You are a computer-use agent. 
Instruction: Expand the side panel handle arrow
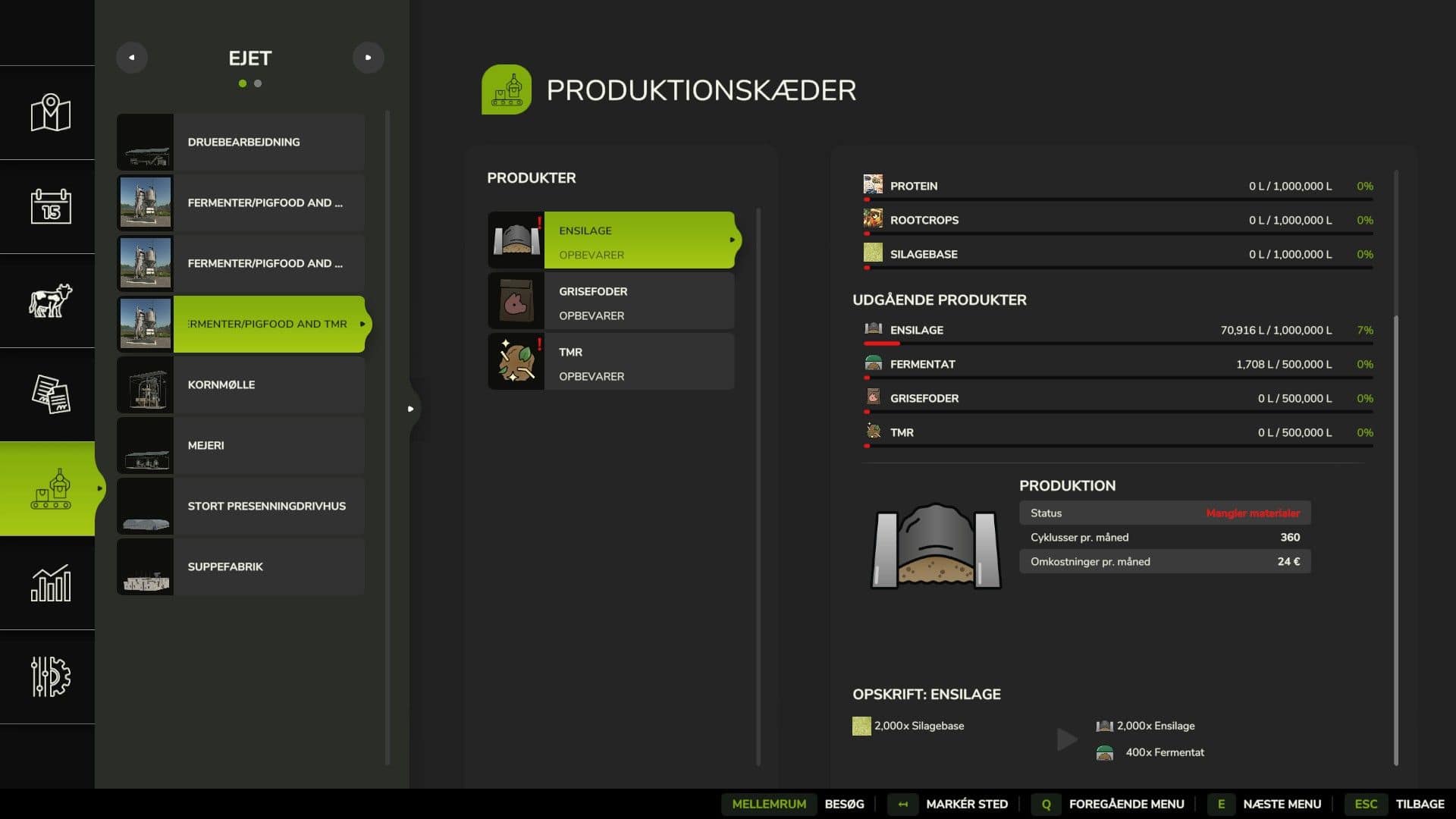point(410,409)
